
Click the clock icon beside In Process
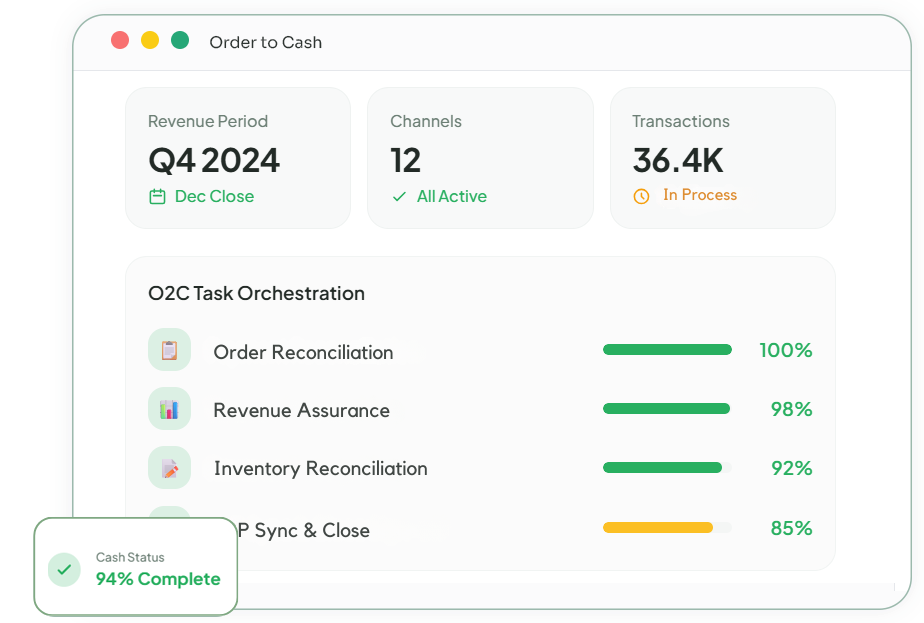(x=640, y=195)
